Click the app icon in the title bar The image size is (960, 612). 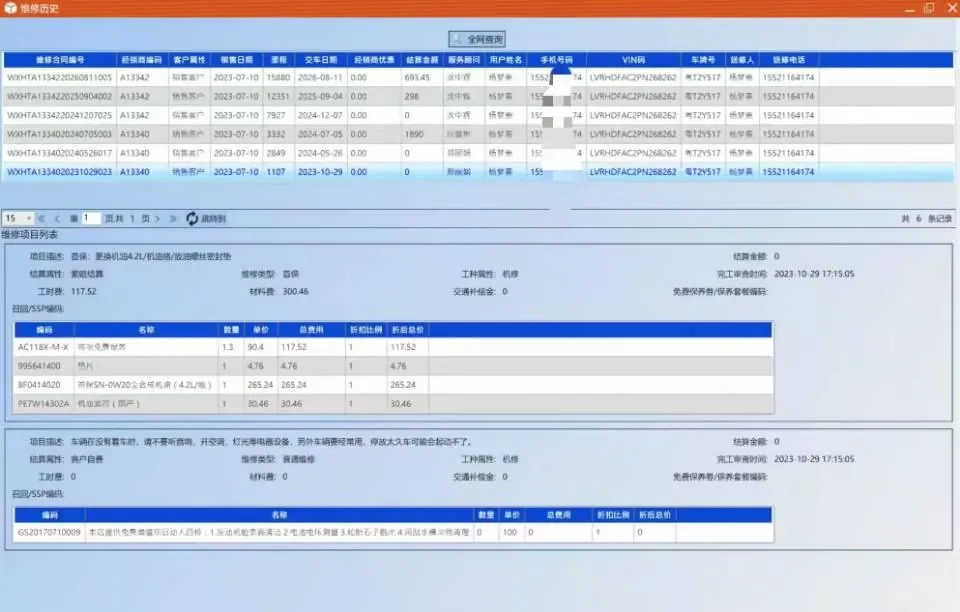10,8
